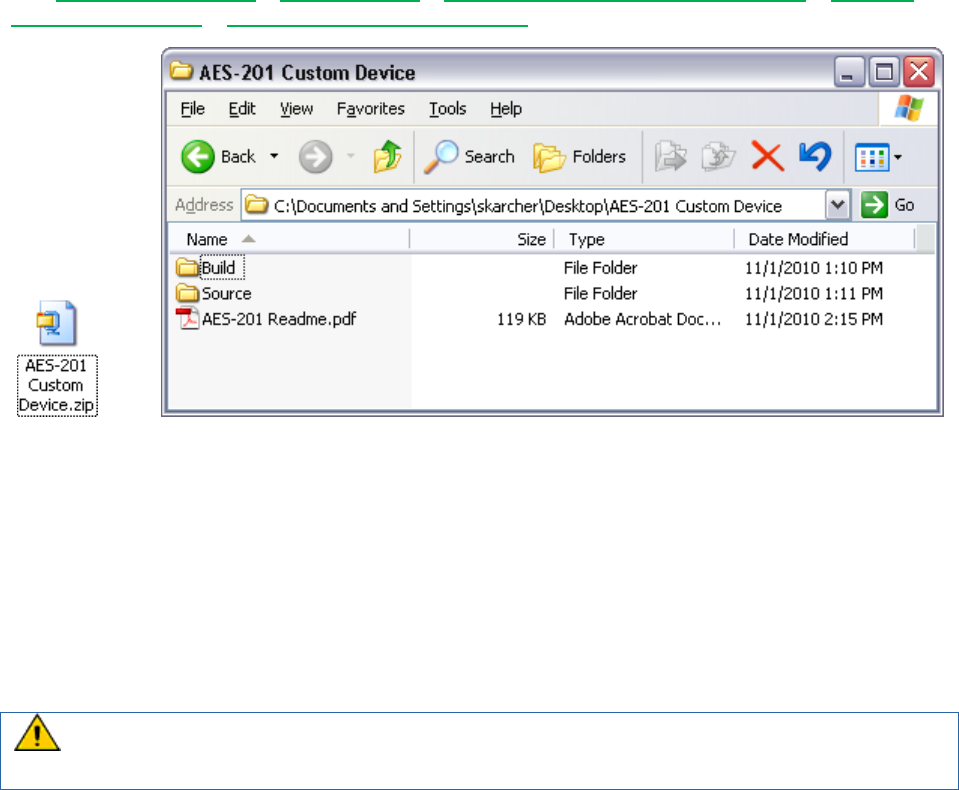Screen dimensions: 959x790
Task: Sort by the Size column header
Action: [481, 239]
